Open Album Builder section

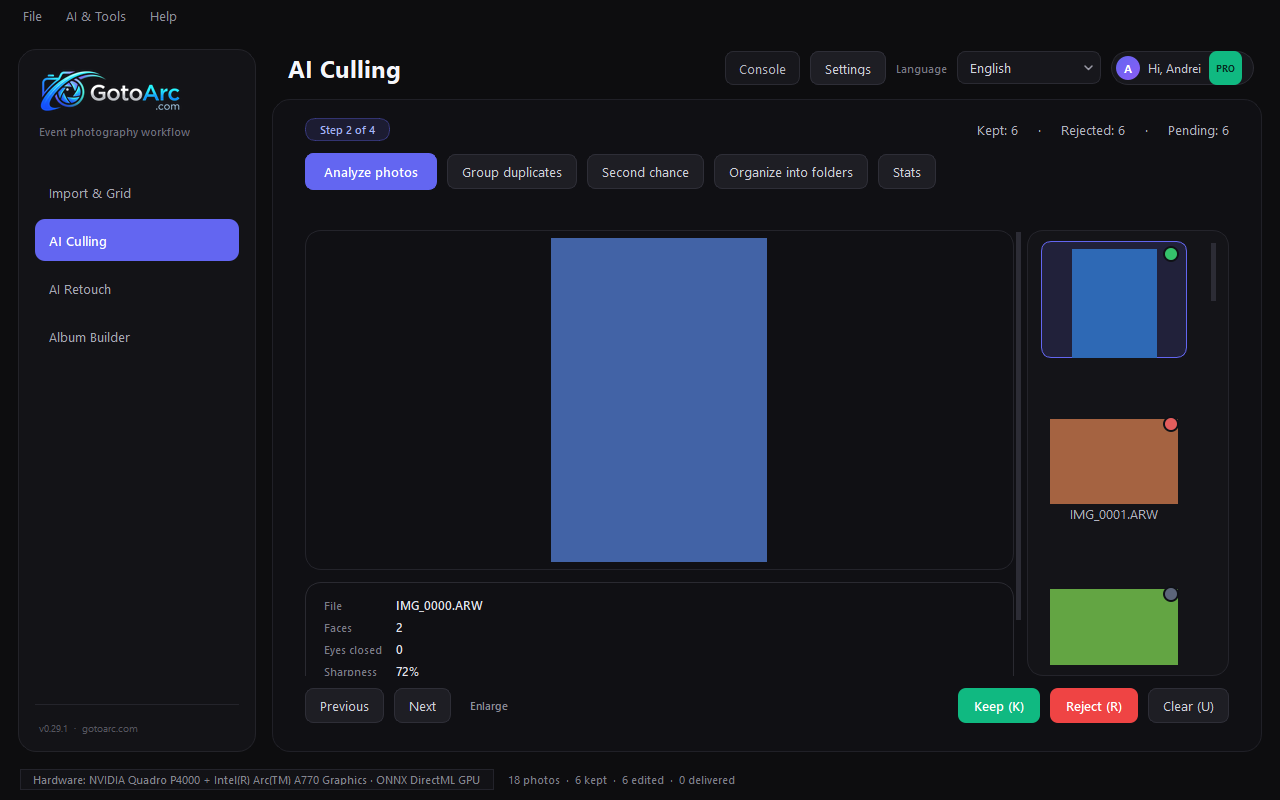tap(137, 337)
